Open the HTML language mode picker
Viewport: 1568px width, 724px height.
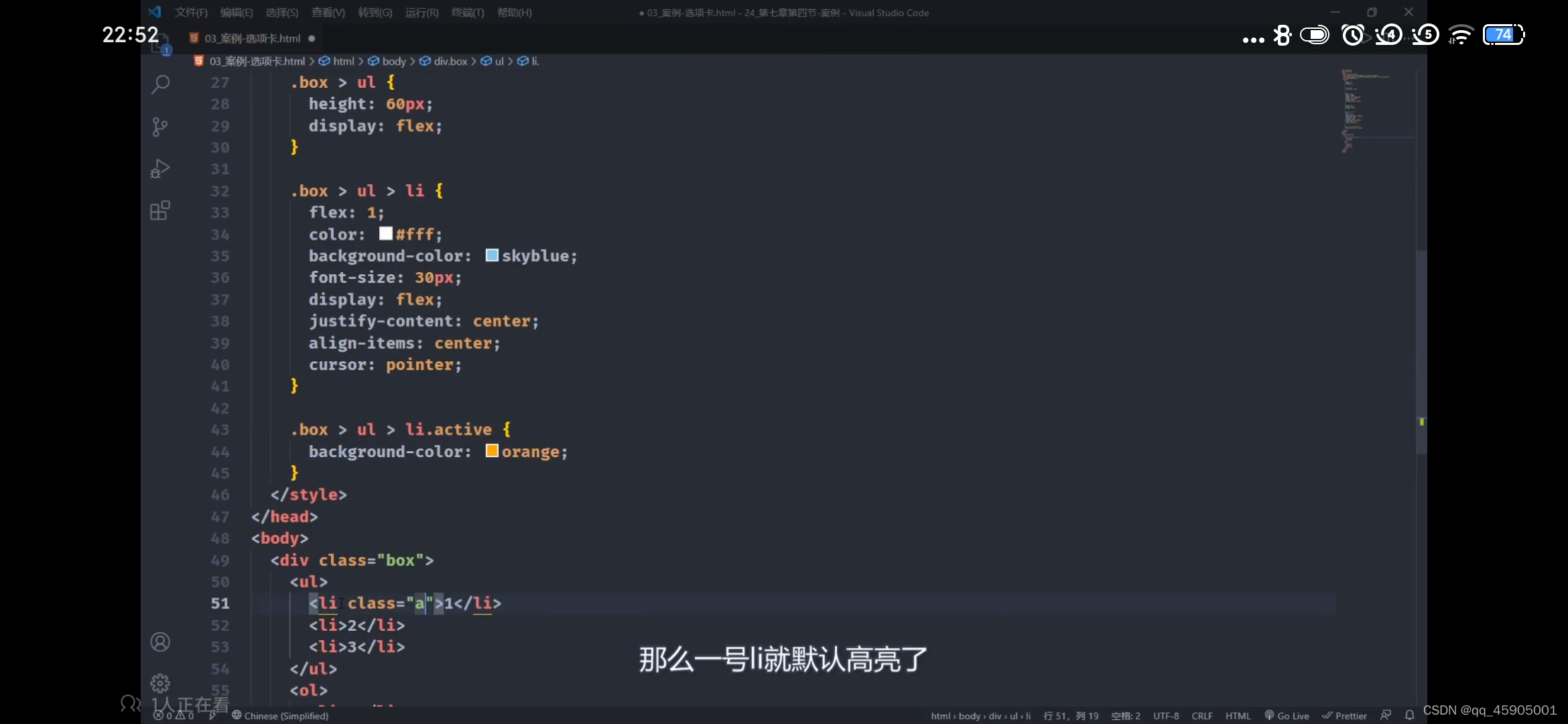(1238, 715)
